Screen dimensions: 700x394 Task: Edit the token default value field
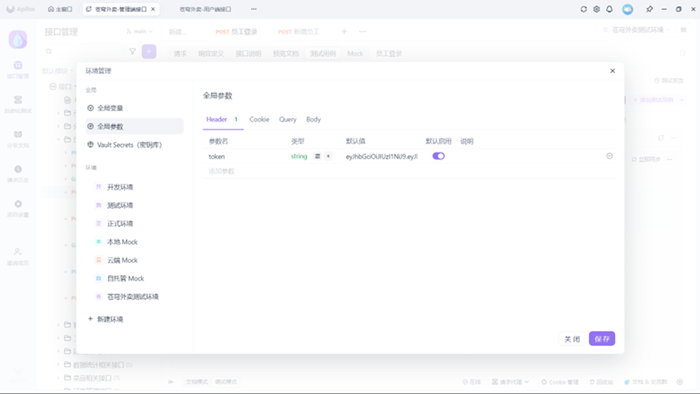[x=382, y=157]
